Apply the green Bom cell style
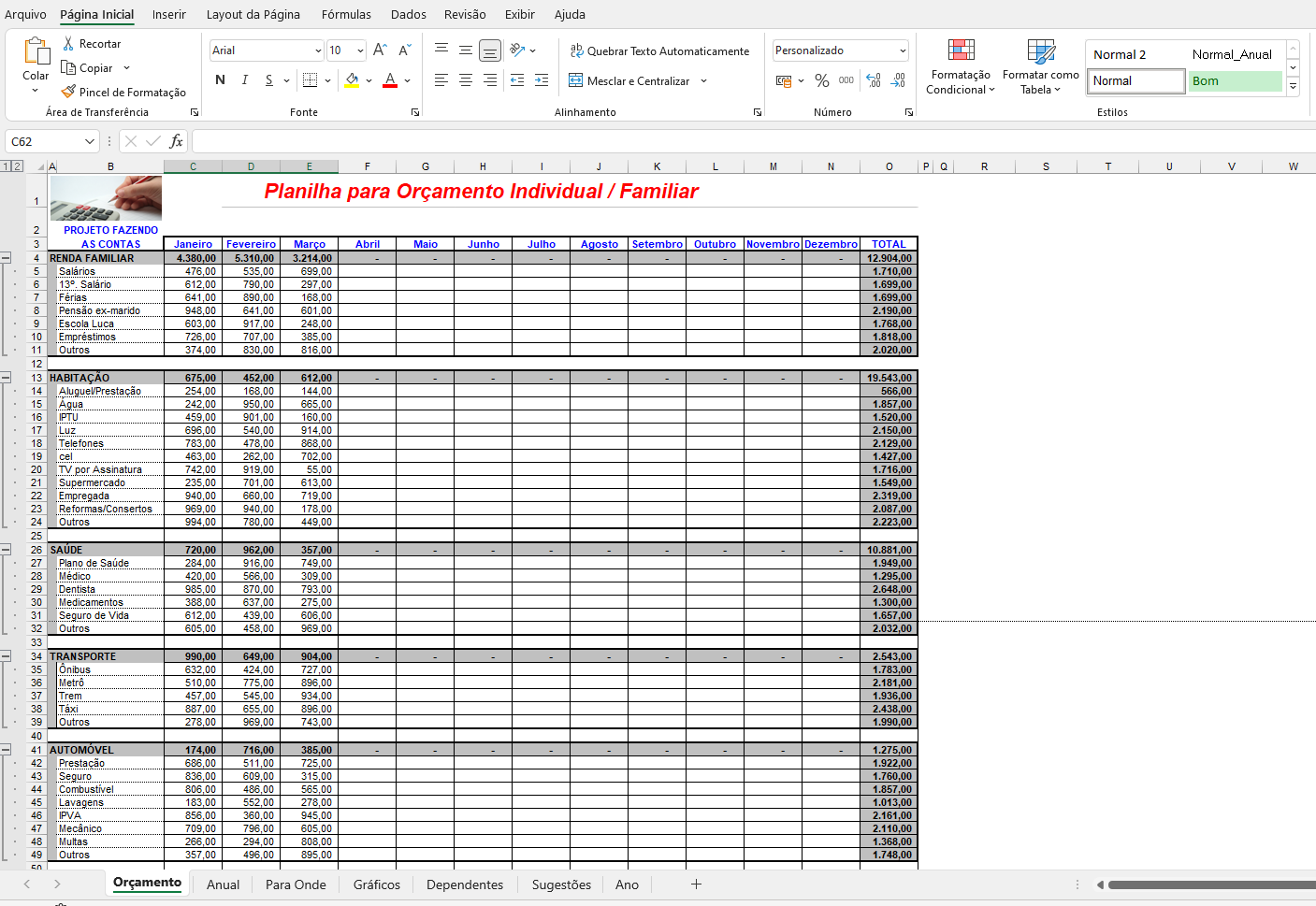The height and width of the screenshot is (906, 1316). click(x=1235, y=81)
